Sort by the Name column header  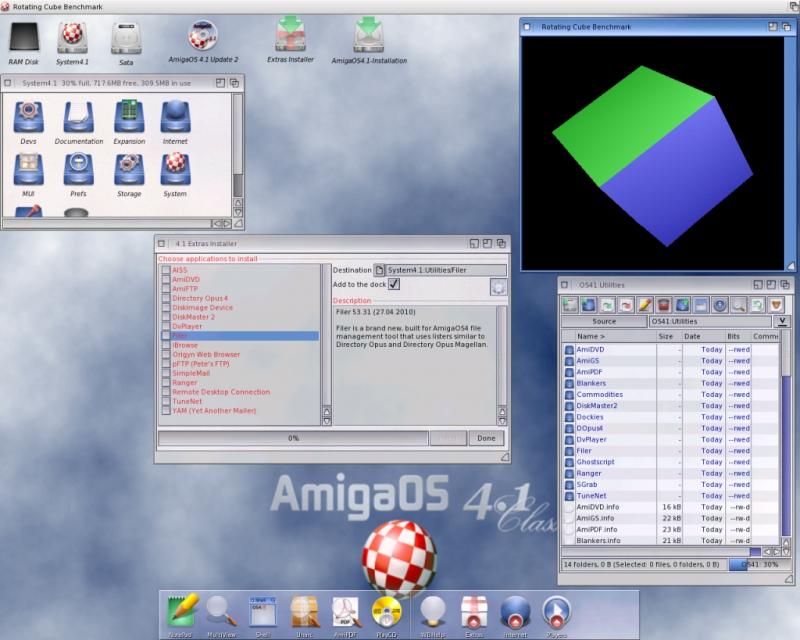[x=607, y=336]
